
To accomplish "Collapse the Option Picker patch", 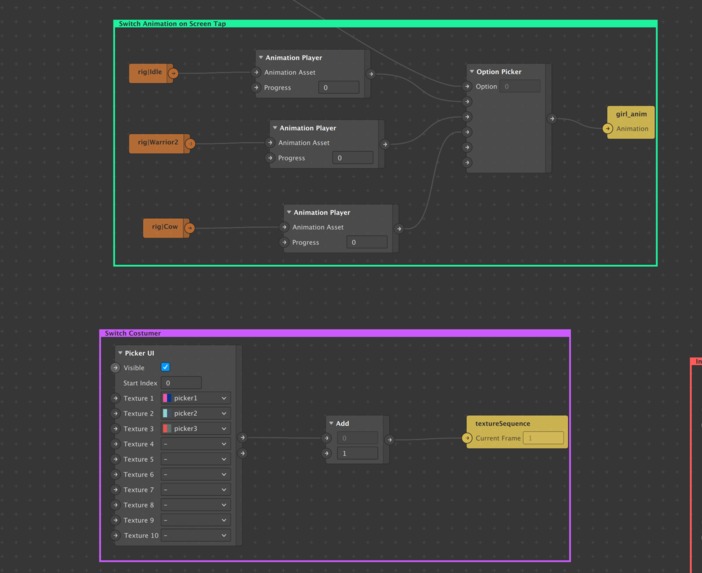I will (x=472, y=71).
